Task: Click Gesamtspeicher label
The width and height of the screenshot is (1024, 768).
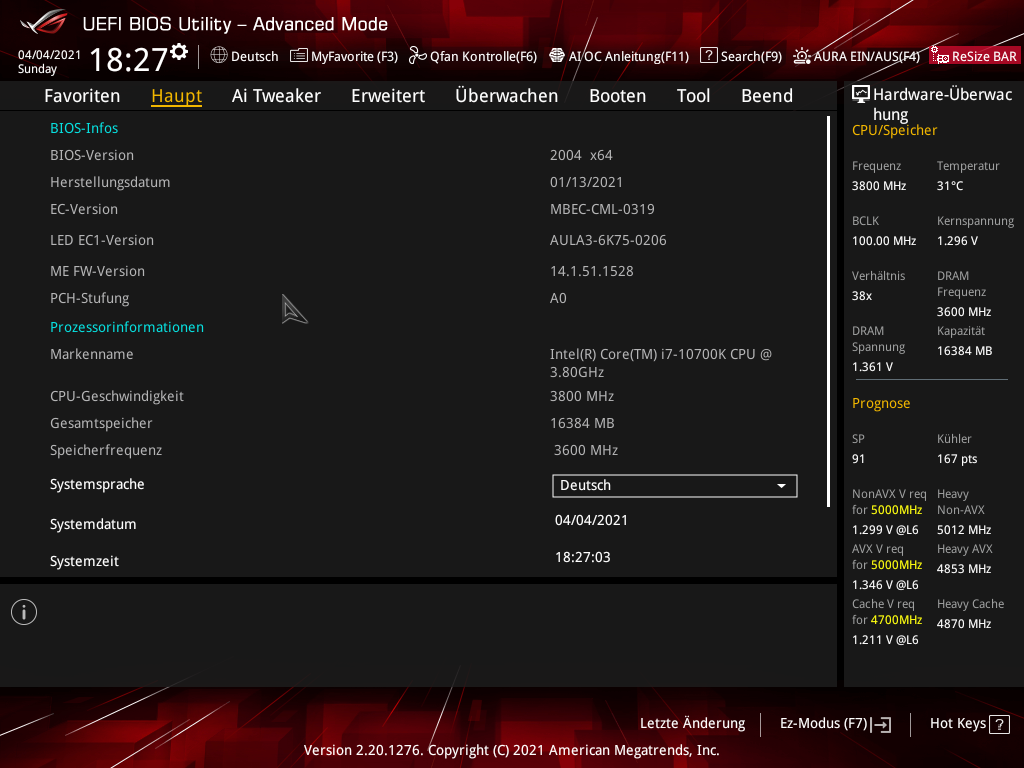Action: [x=101, y=423]
